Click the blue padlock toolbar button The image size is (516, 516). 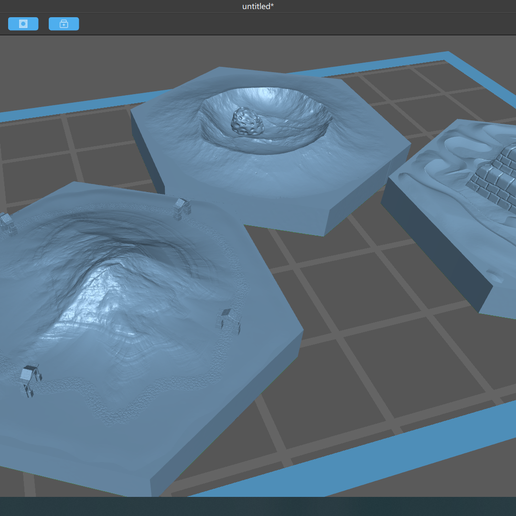pyautogui.click(x=64, y=24)
